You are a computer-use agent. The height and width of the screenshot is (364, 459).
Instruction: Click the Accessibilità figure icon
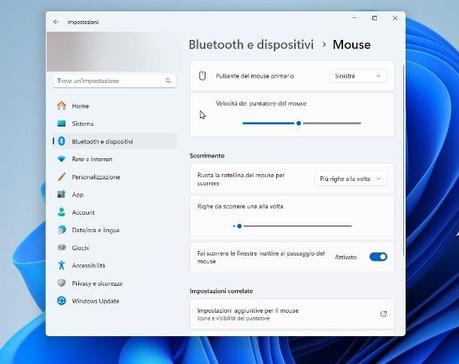pos(61,265)
